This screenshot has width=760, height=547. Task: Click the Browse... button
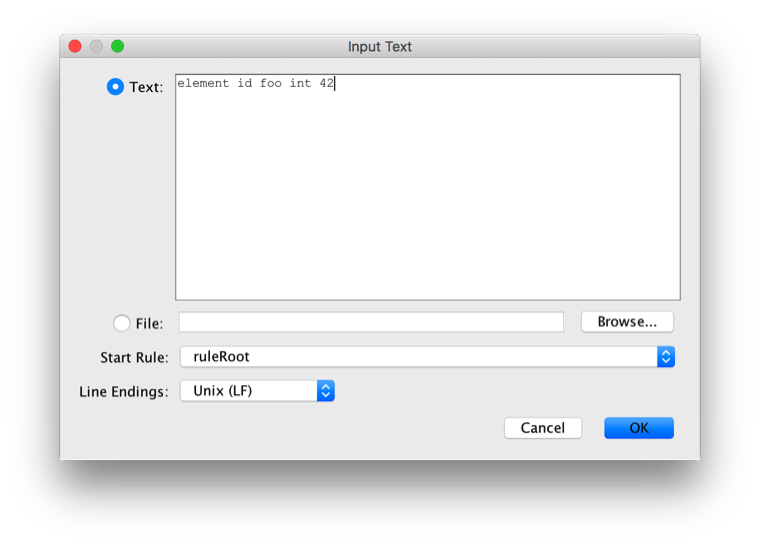point(627,322)
